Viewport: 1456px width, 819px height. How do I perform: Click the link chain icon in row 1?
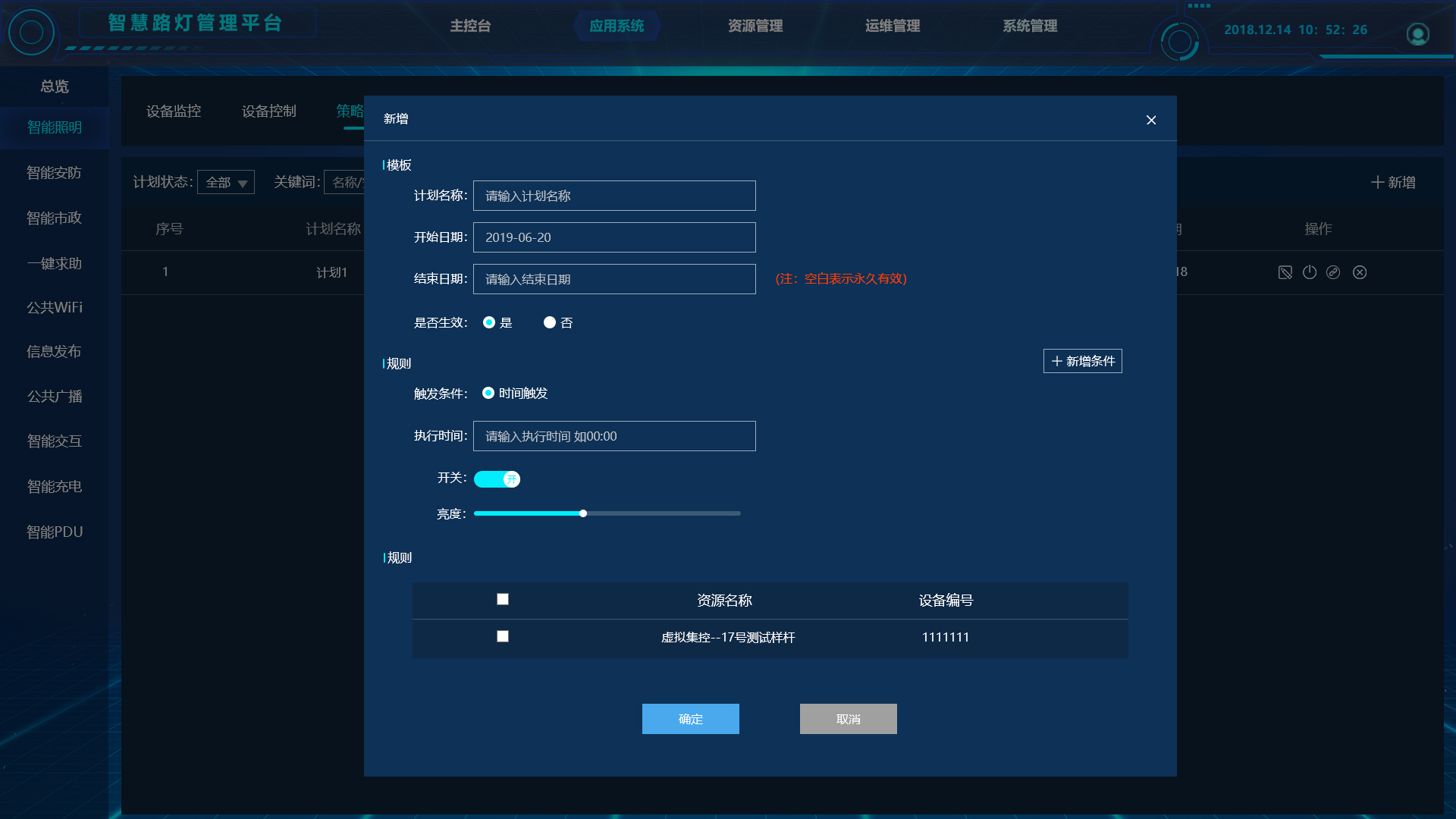point(1333,272)
